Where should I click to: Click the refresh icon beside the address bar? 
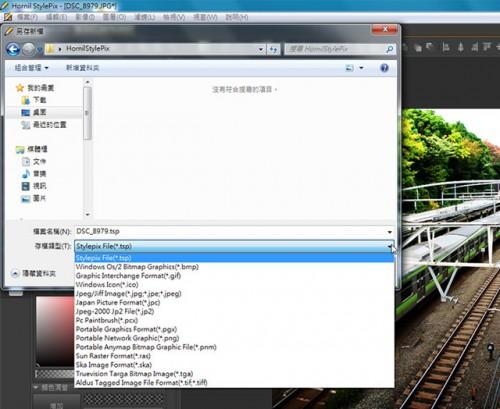tap(273, 49)
